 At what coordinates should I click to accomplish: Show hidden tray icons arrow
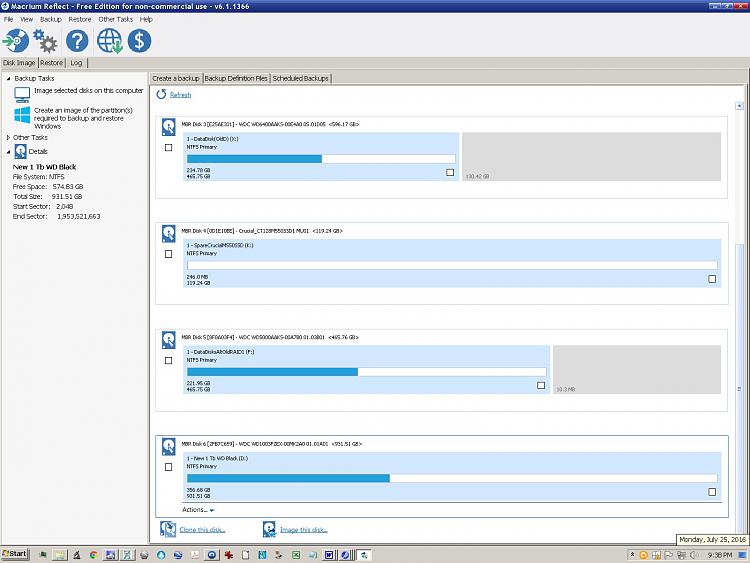tap(632, 555)
